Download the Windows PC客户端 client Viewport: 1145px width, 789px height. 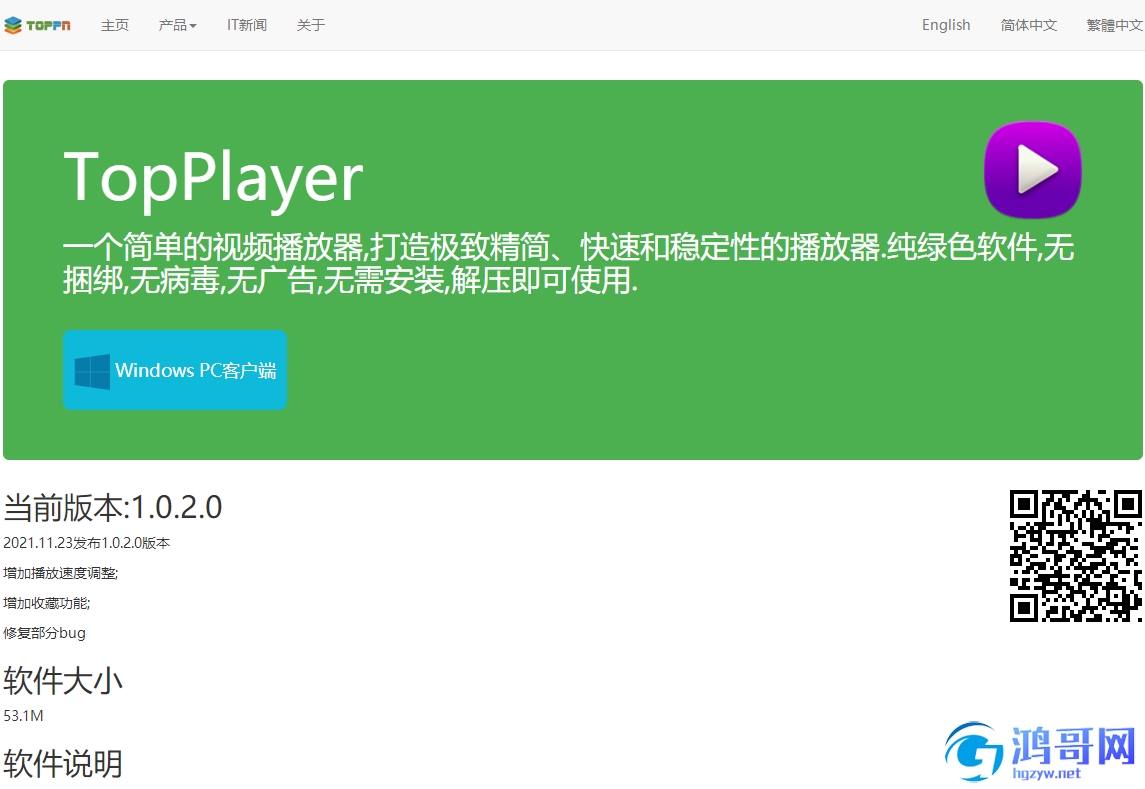tap(175, 370)
